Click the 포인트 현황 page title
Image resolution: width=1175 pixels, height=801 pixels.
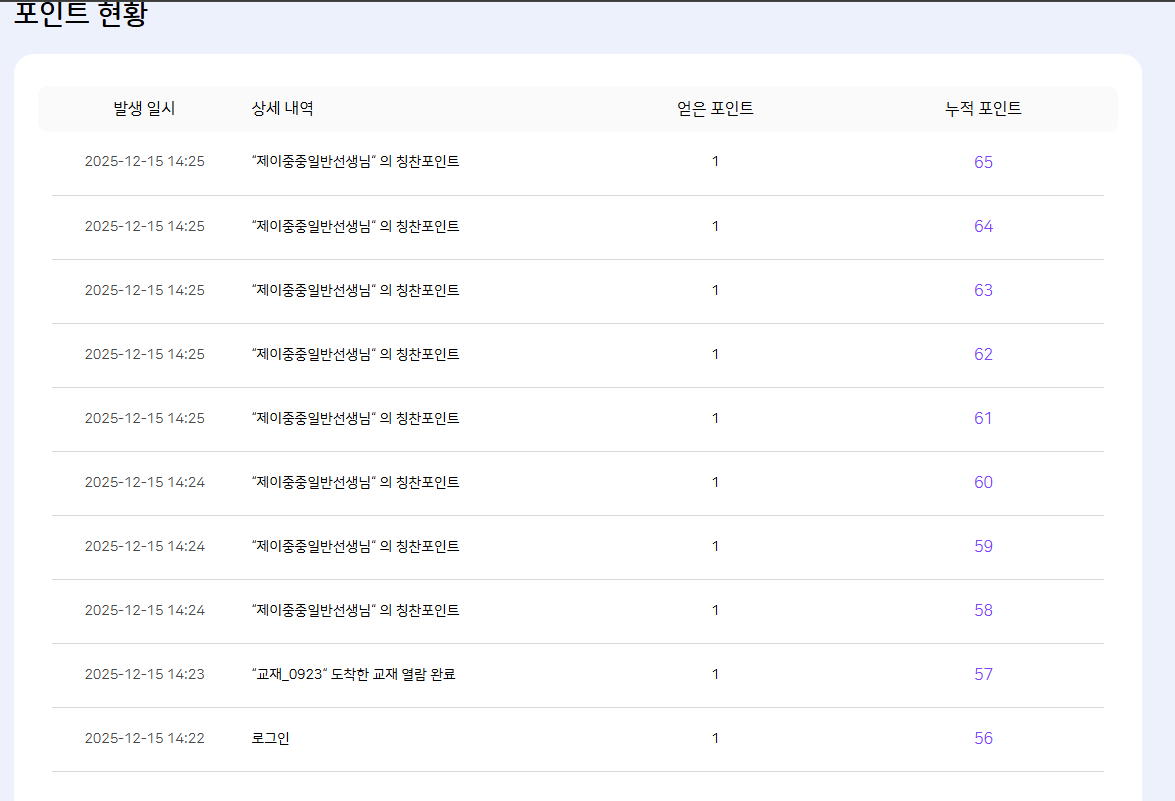tap(81, 13)
